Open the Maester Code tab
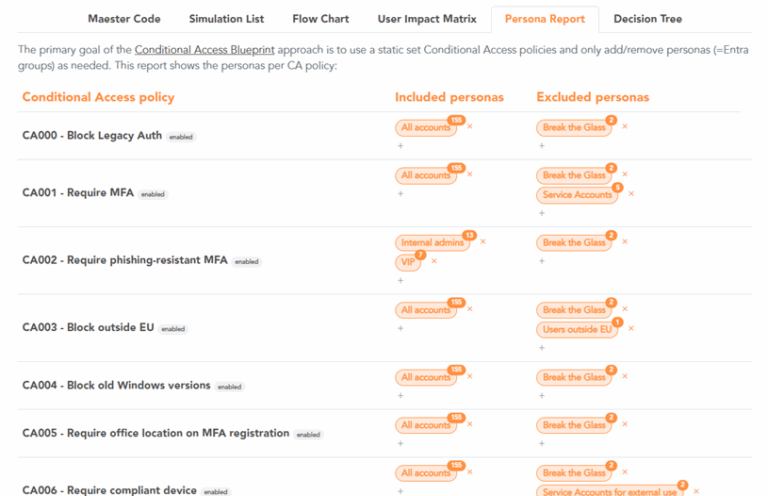Image resolution: width=768 pixels, height=496 pixels. pos(124,19)
